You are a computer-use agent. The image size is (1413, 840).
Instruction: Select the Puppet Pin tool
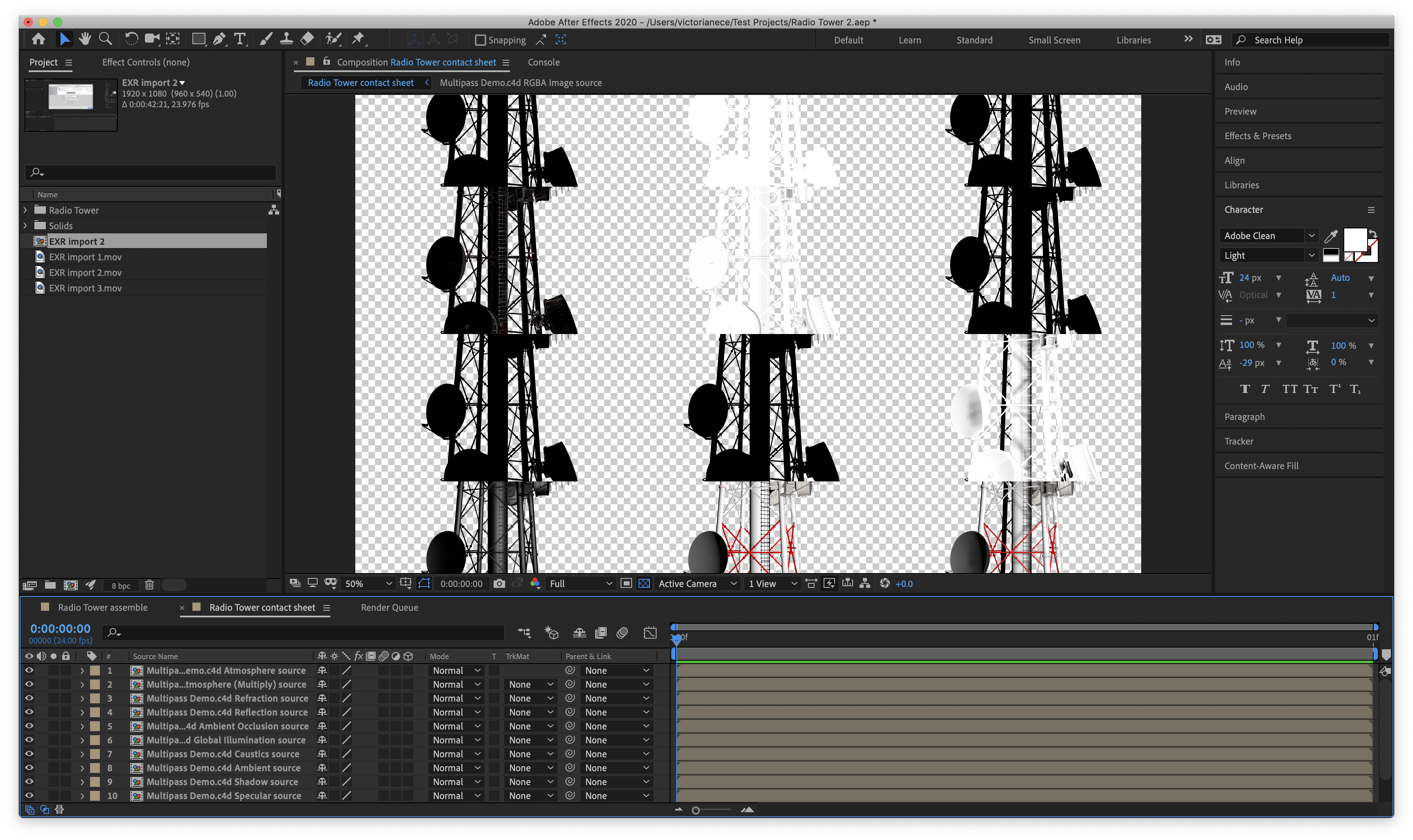(358, 39)
